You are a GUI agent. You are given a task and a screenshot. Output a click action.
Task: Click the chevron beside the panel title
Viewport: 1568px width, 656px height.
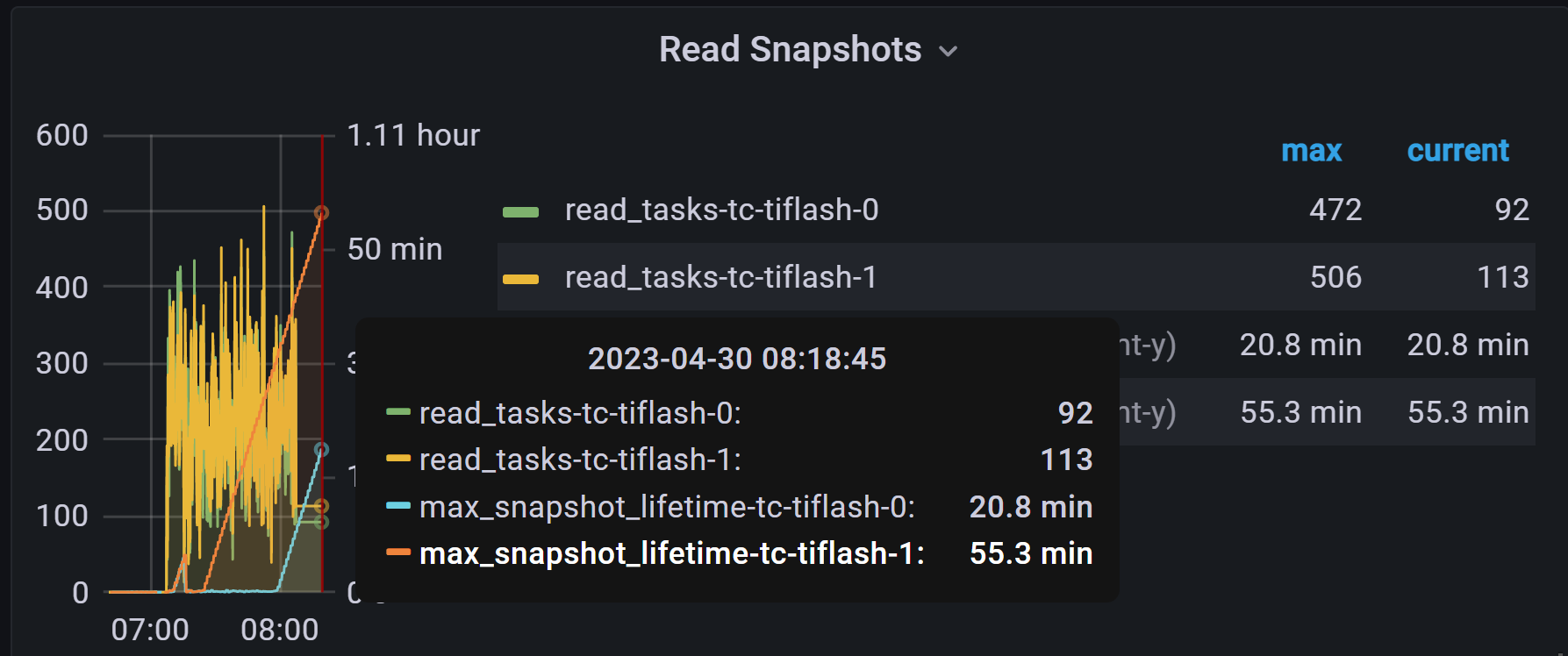(949, 51)
